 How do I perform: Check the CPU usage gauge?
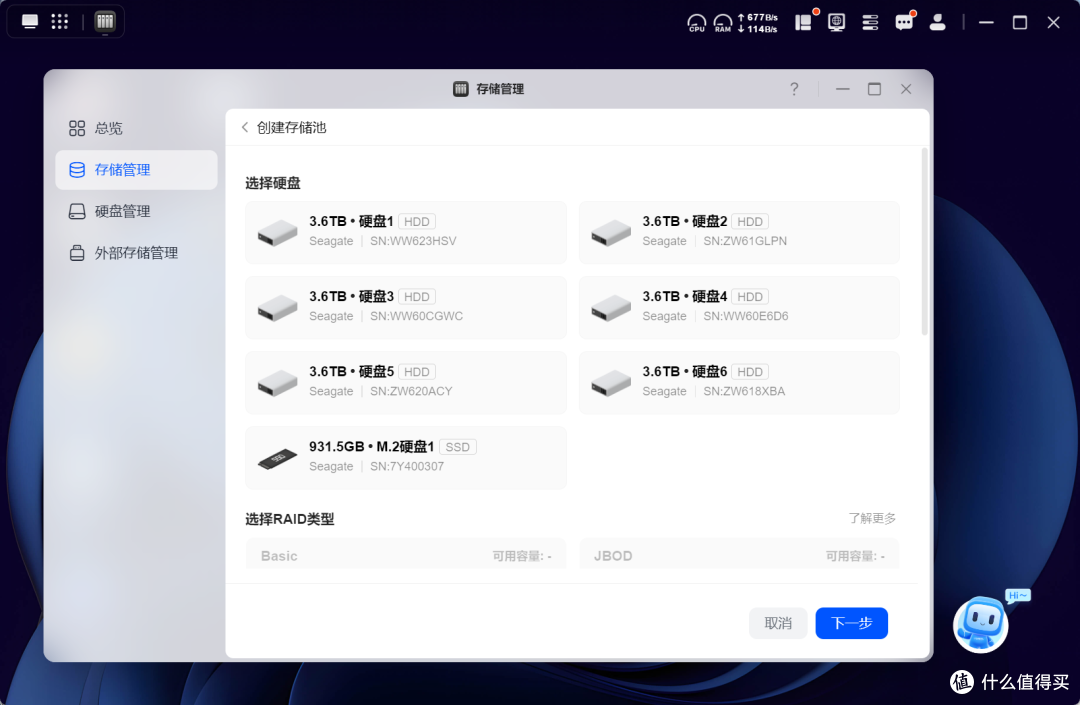click(696, 23)
